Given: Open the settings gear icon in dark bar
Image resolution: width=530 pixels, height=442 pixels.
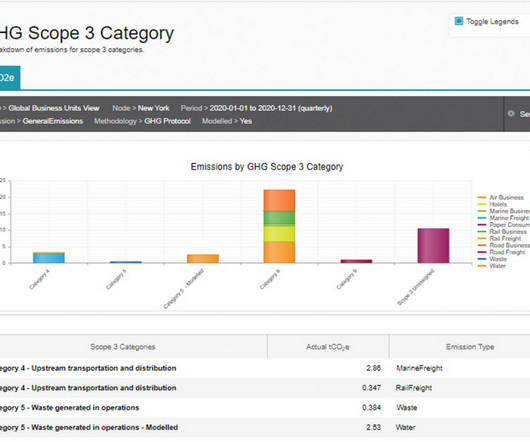Looking at the screenshot, I should [x=511, y=114].
